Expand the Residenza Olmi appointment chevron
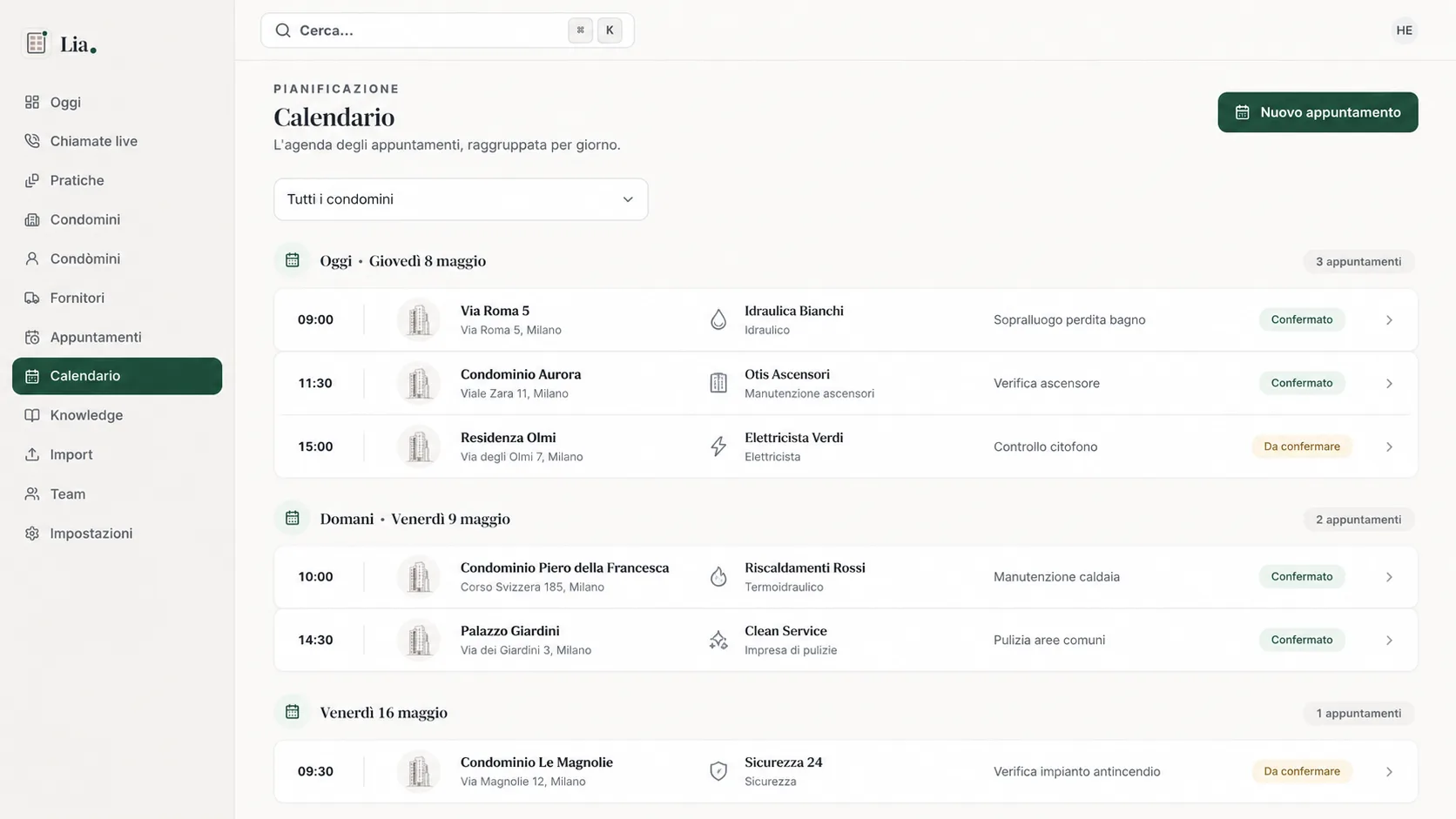 point(1389,446)
